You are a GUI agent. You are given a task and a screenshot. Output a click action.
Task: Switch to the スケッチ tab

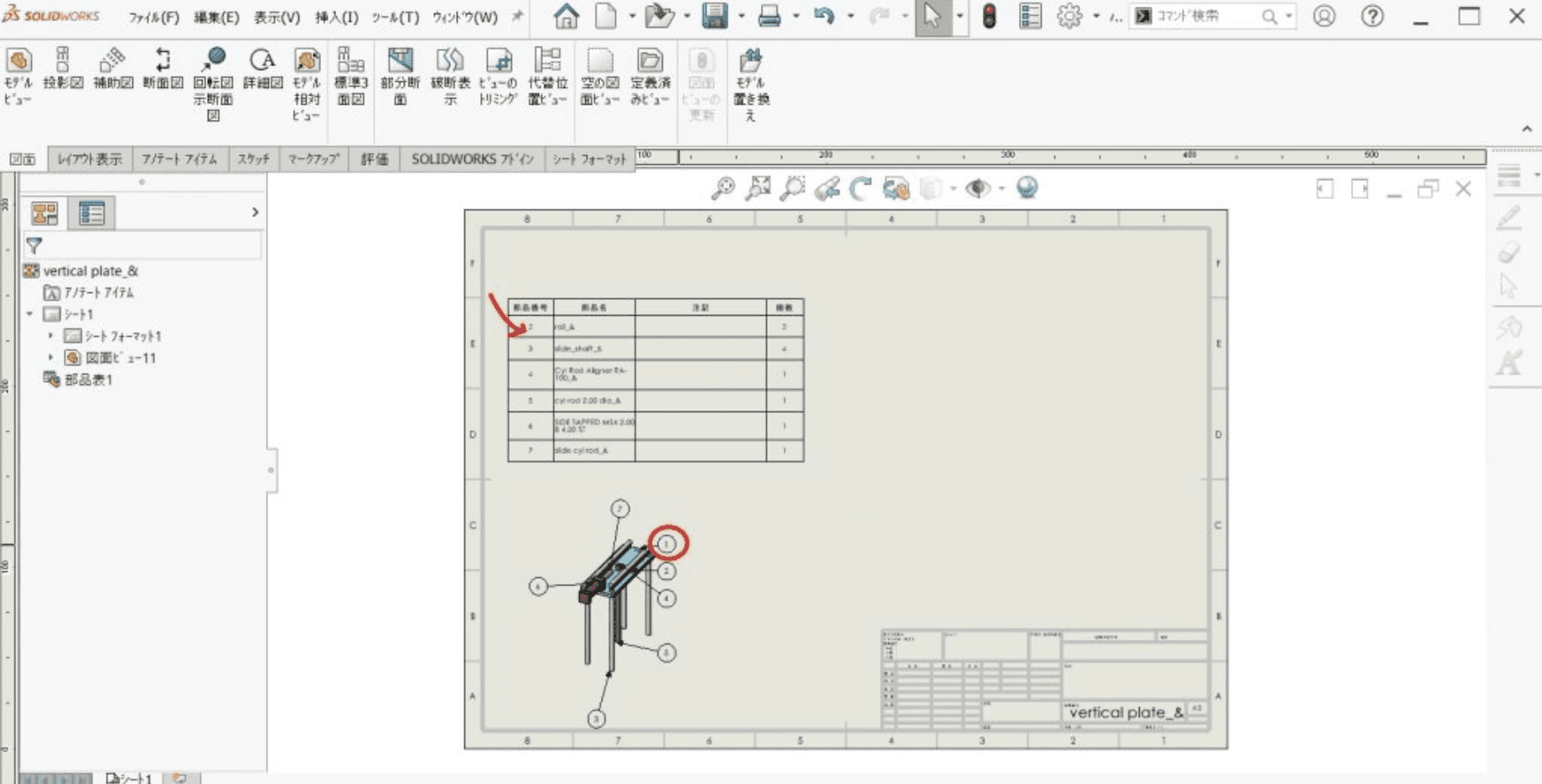253,159
